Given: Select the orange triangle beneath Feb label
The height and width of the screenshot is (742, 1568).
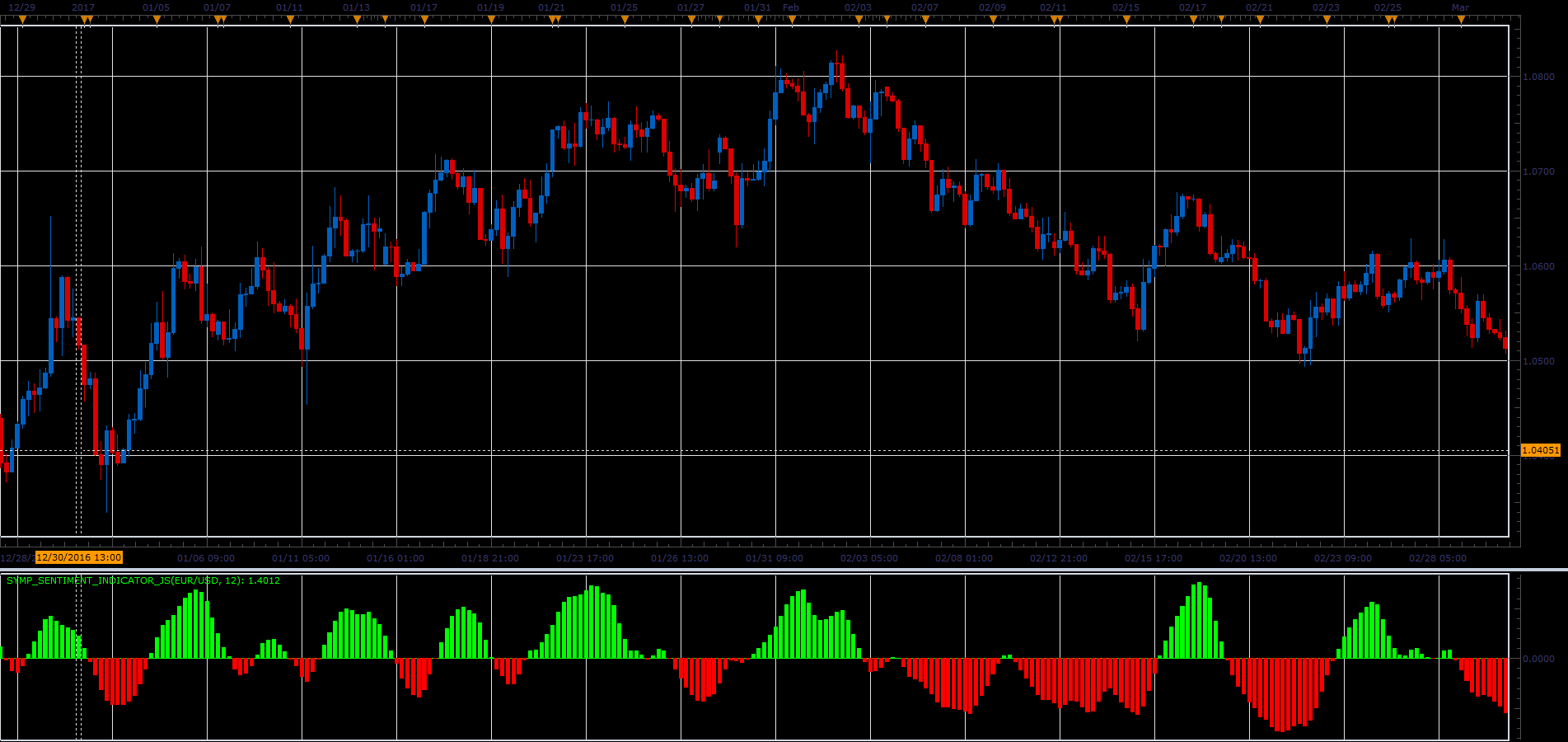Looking at the screenshot, I should (792, 20).
